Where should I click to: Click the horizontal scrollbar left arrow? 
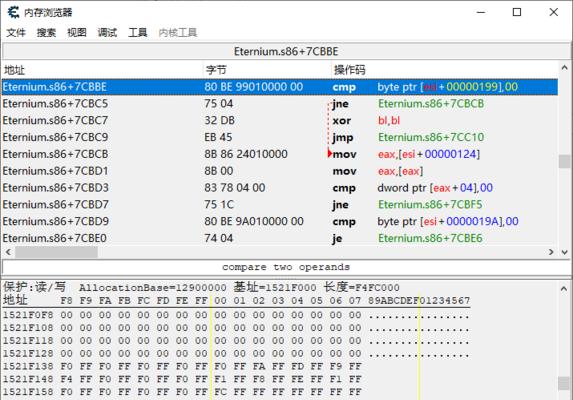(8, 252)
